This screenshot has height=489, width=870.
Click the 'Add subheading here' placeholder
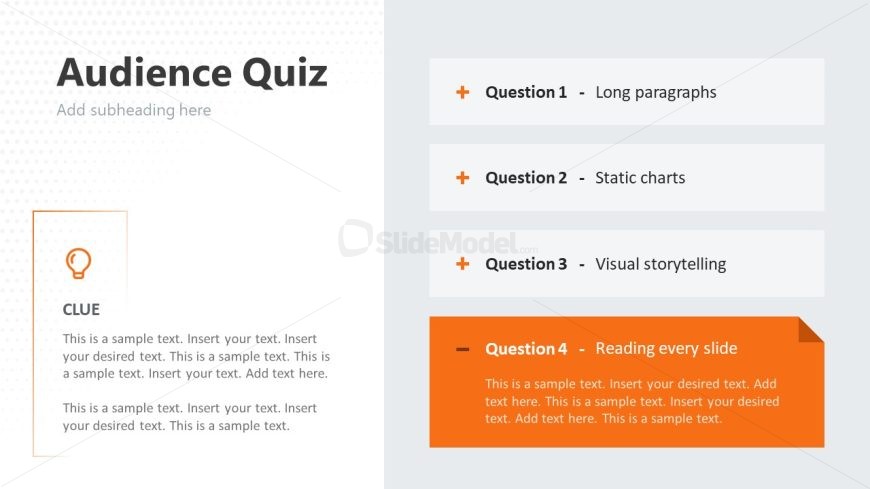click(134, 110)
